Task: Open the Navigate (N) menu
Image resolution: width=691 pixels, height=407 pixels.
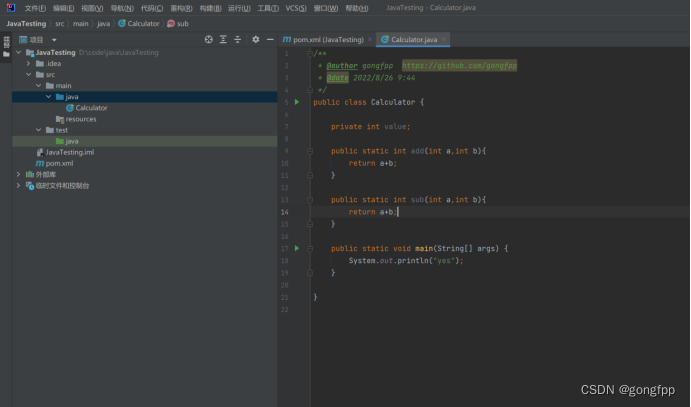Action: coord(122,8)
